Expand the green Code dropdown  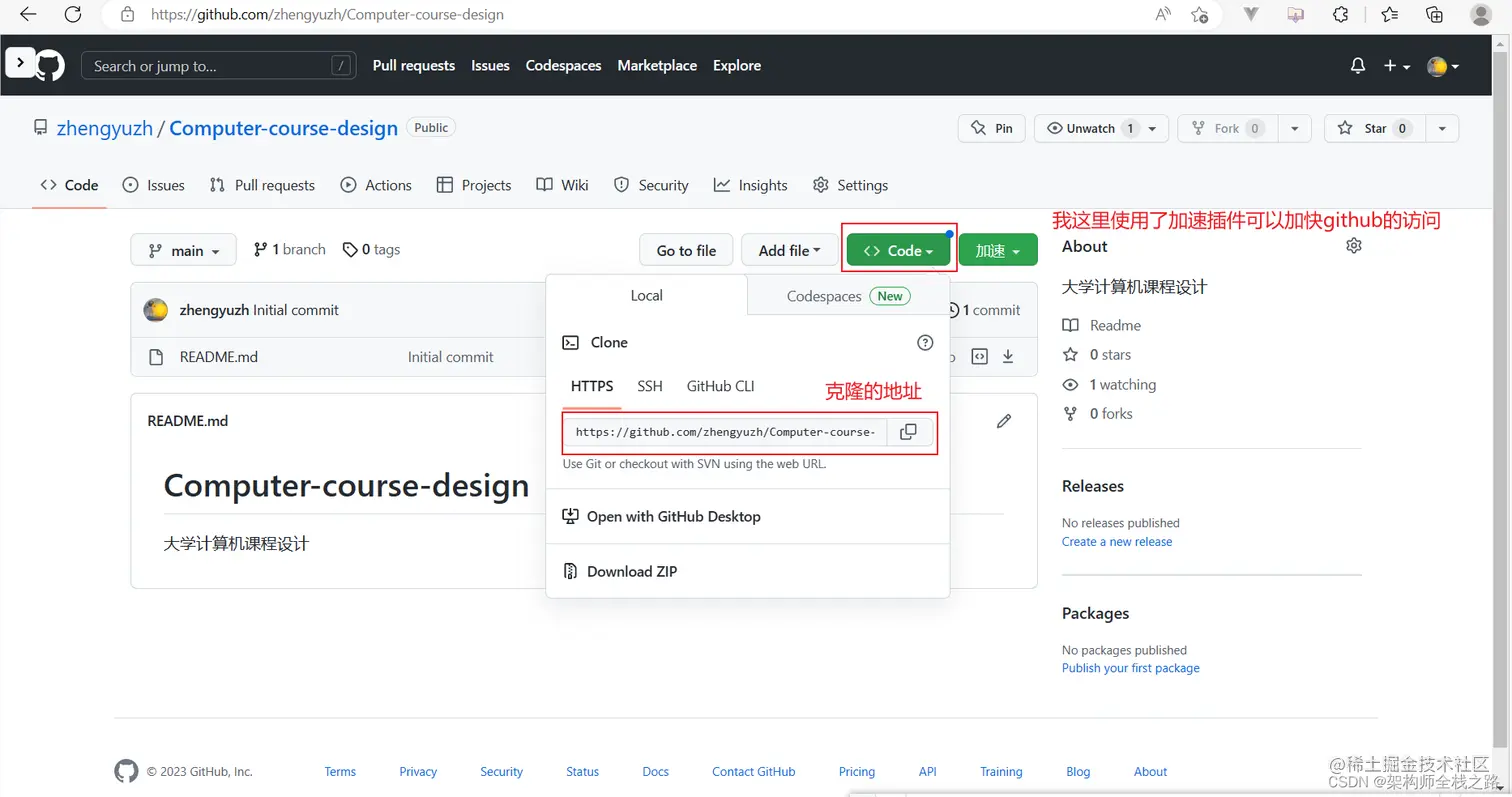click(x=898, y=250)
